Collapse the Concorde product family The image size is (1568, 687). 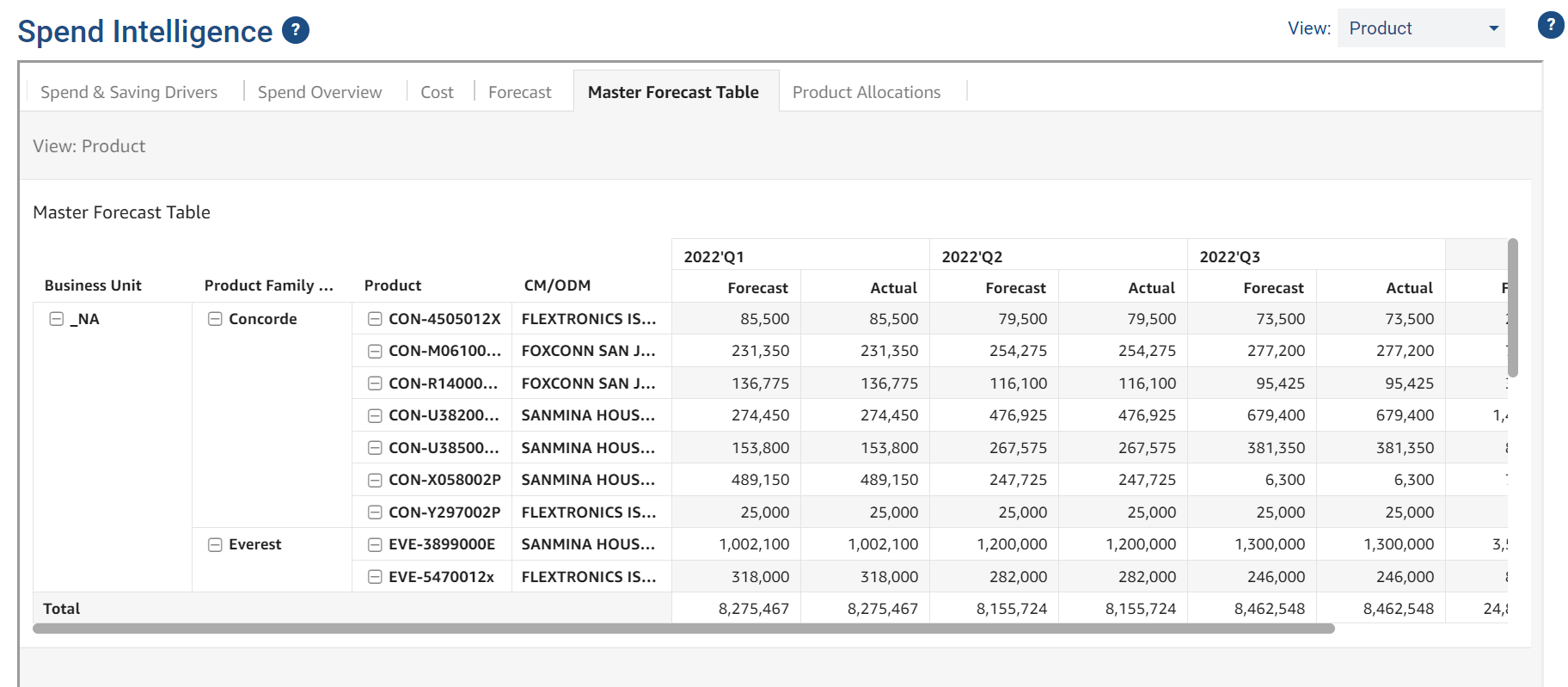(215, 319)
